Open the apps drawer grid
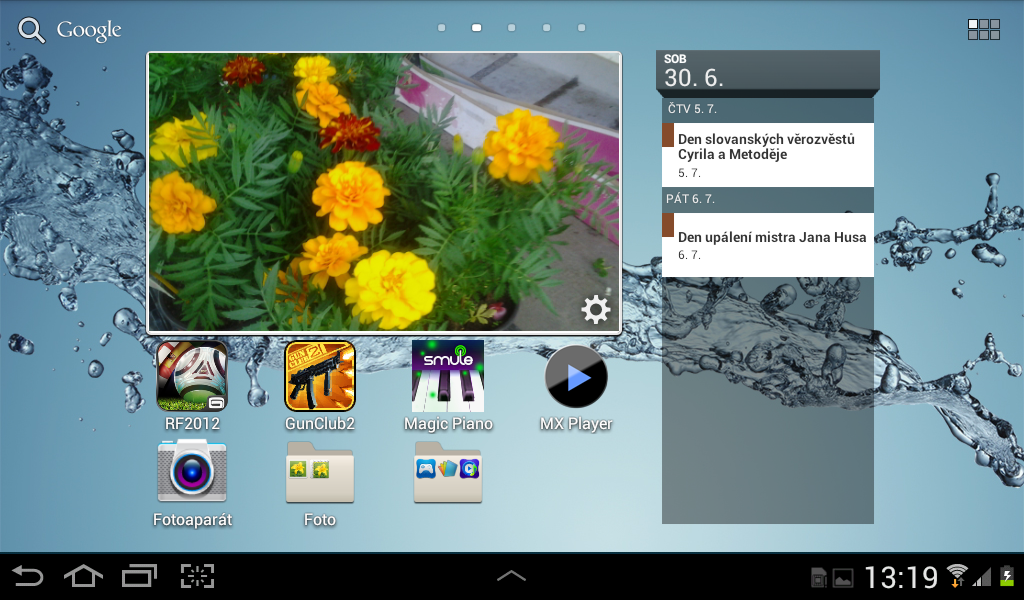 pyautogui.click(x=985, y=28)
